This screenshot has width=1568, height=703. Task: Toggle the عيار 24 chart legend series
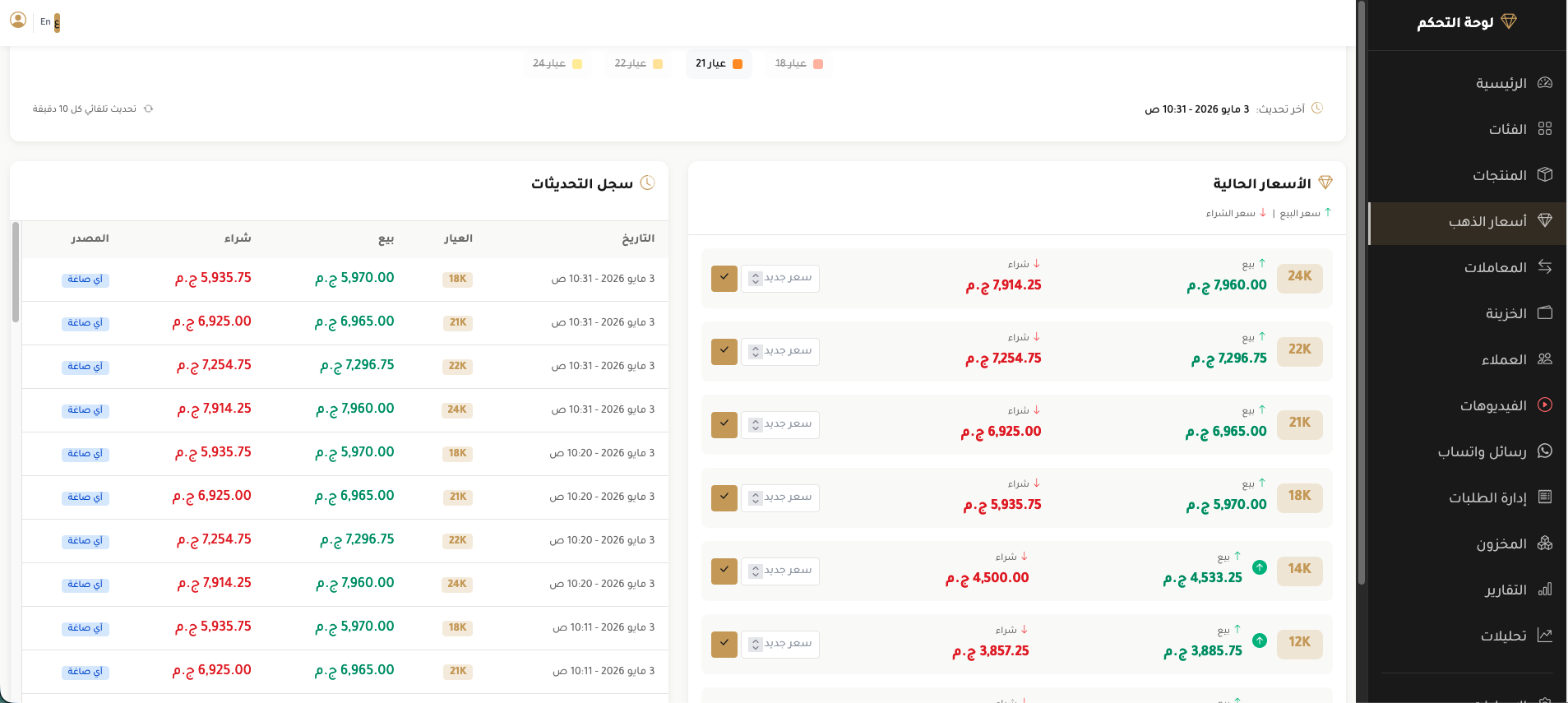coord(557,63)
